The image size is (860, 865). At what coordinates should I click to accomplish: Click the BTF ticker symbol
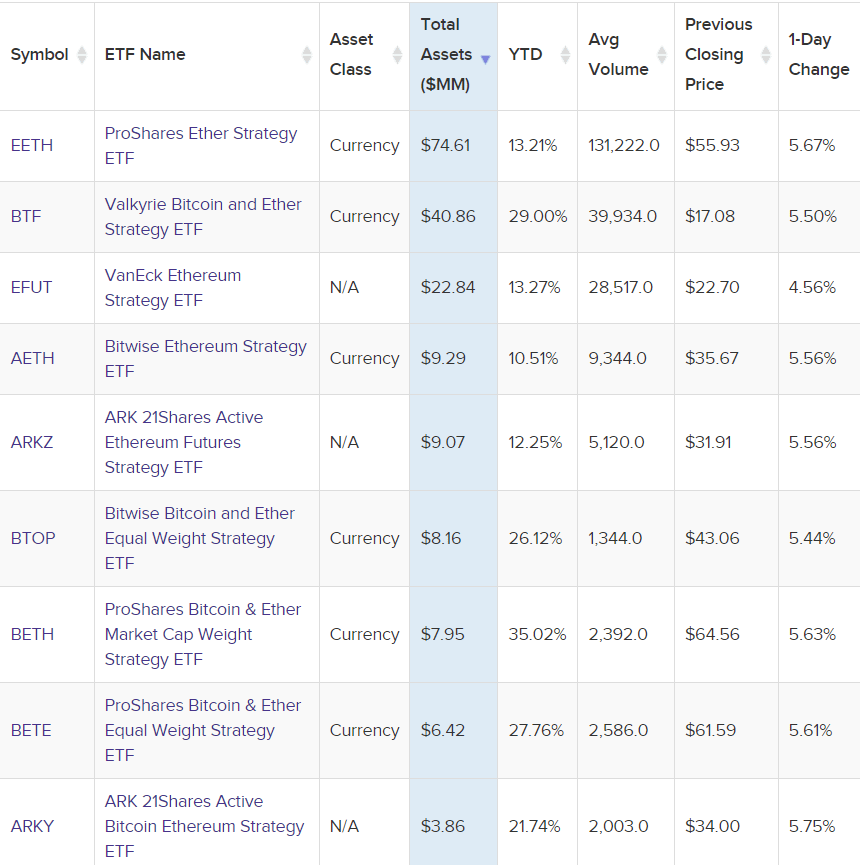pyautogui.click(x=26, y=216)
